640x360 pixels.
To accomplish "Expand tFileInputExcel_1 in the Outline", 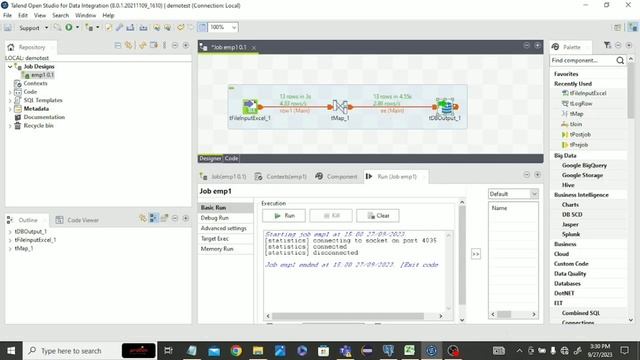I will 10,240.
